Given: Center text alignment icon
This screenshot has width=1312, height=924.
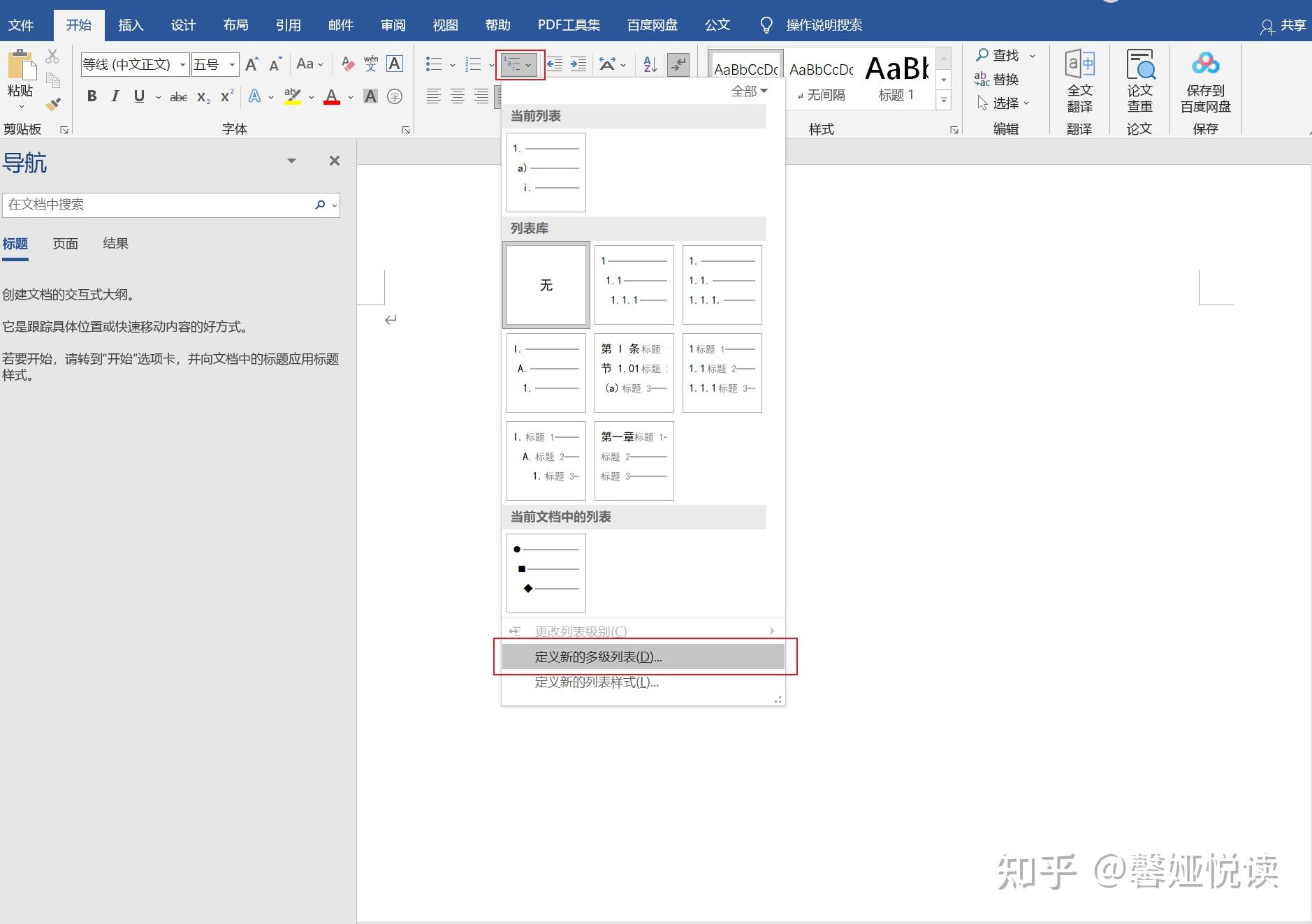Looking at the screenshot, I should [458, 96].
